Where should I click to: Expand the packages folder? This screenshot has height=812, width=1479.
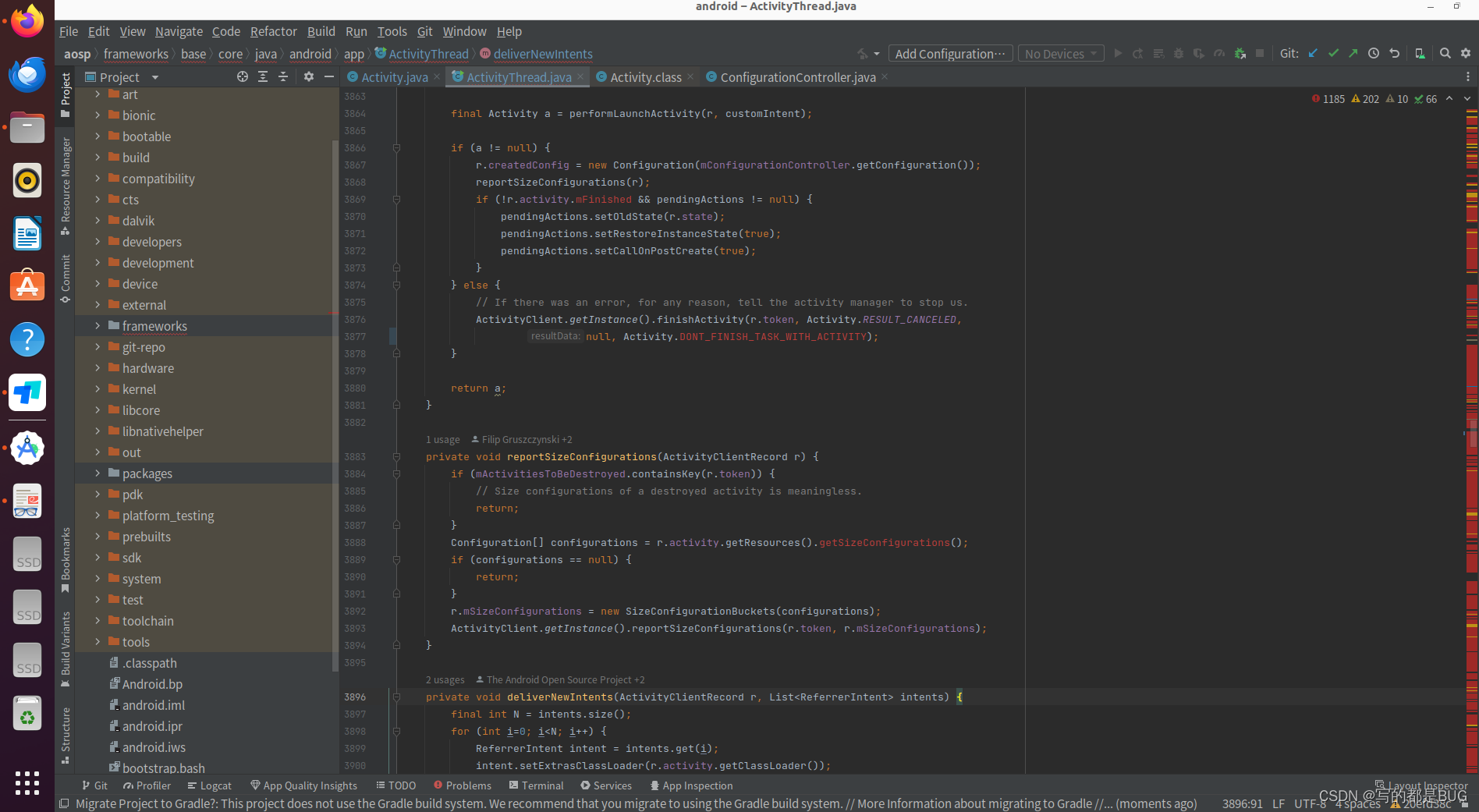coord(98,473)
